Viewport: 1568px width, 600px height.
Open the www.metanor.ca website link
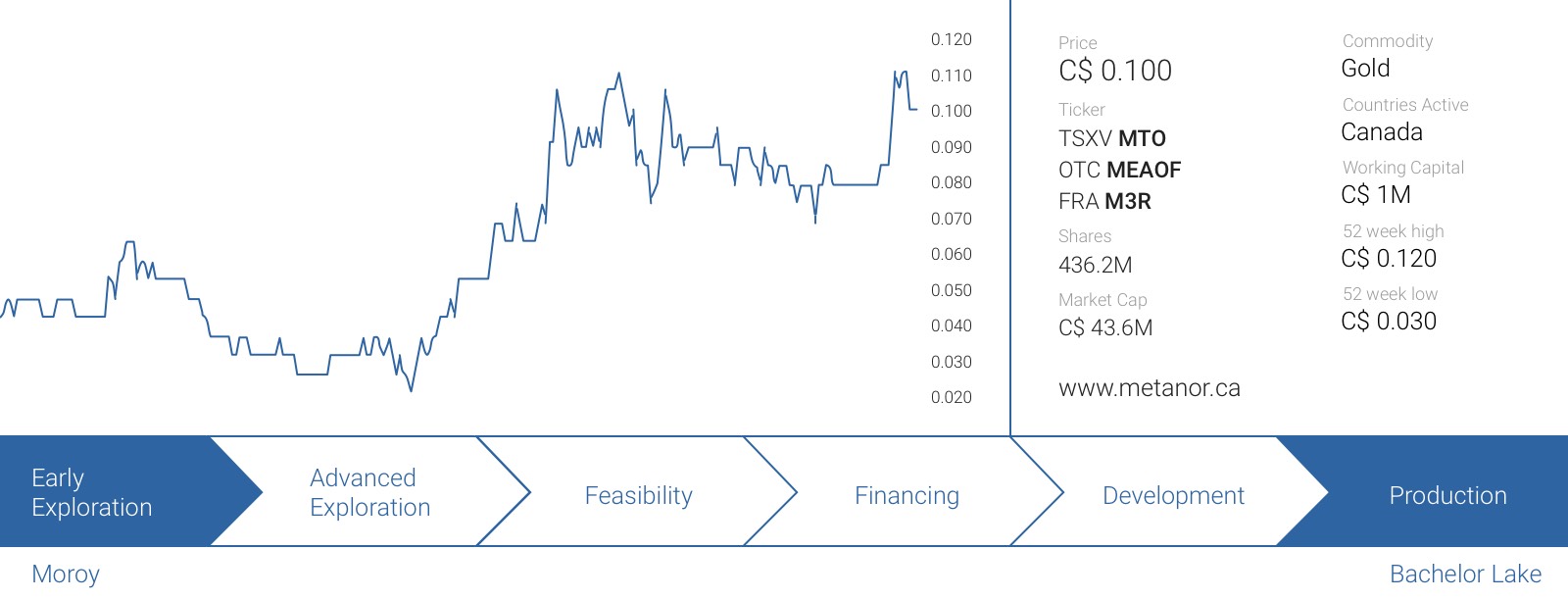pyautogui.click(x=1150, y=388)
